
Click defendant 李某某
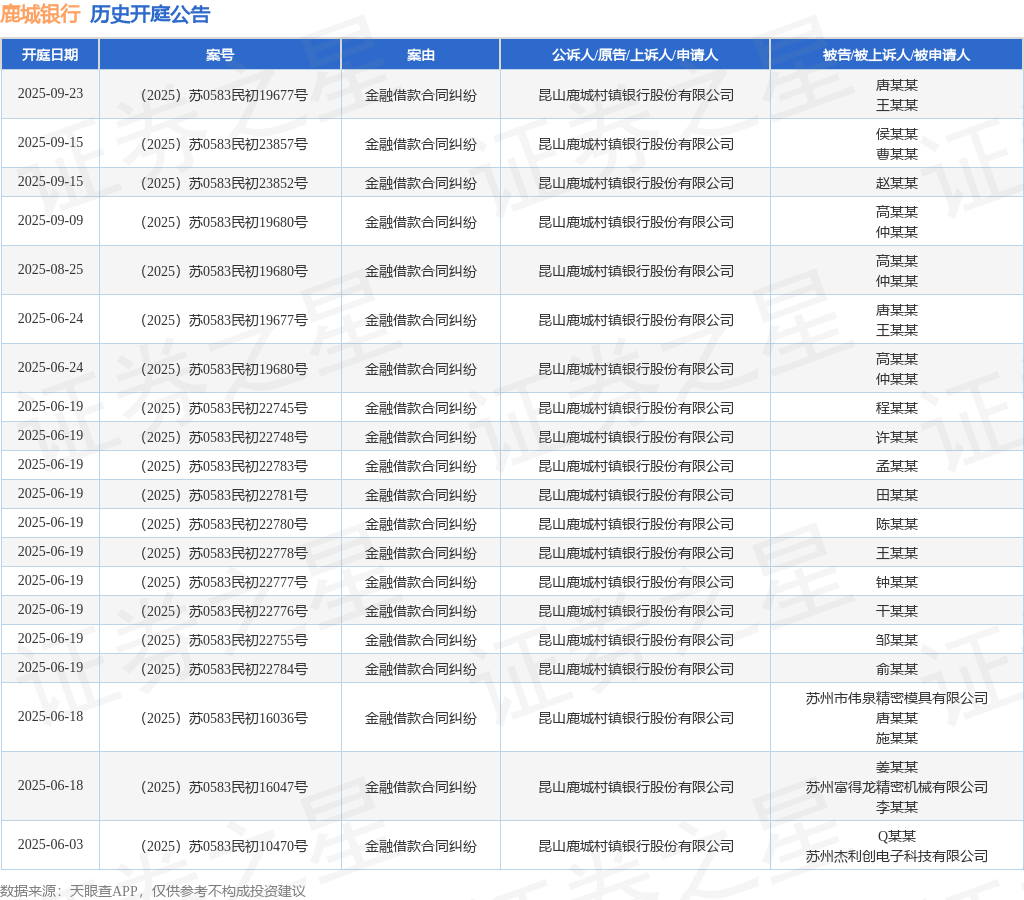click(x=897, y=808)
